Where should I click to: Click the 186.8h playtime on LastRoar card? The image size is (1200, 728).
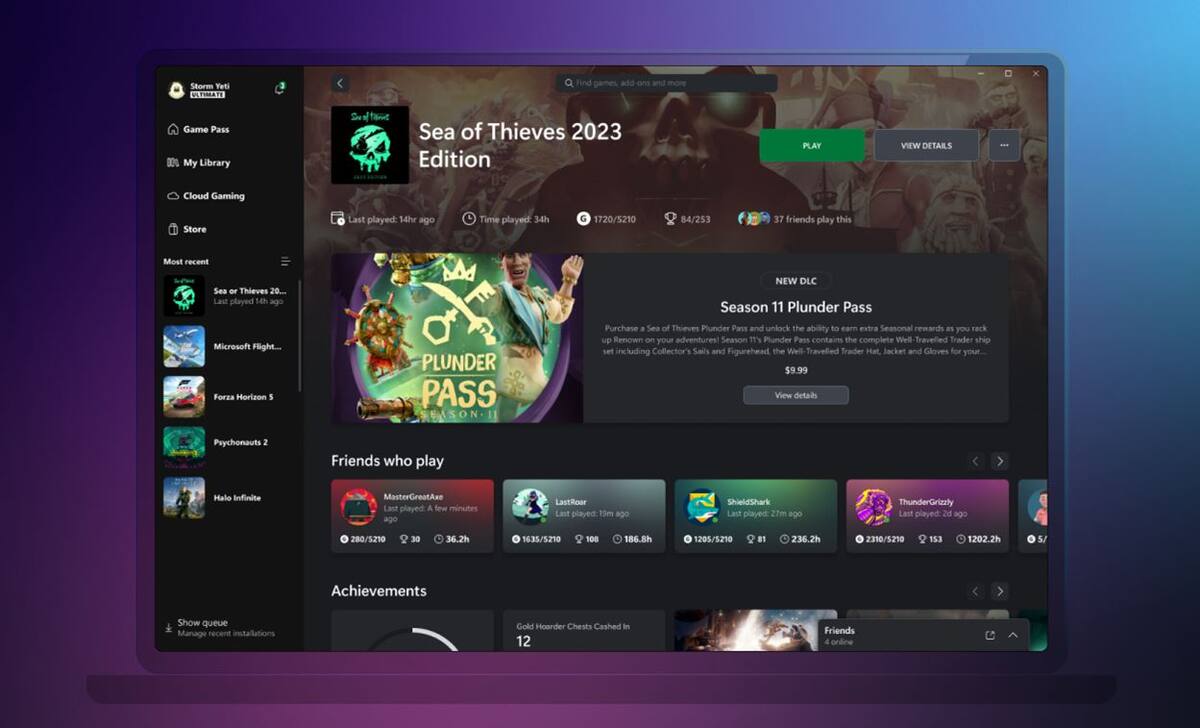637,539
